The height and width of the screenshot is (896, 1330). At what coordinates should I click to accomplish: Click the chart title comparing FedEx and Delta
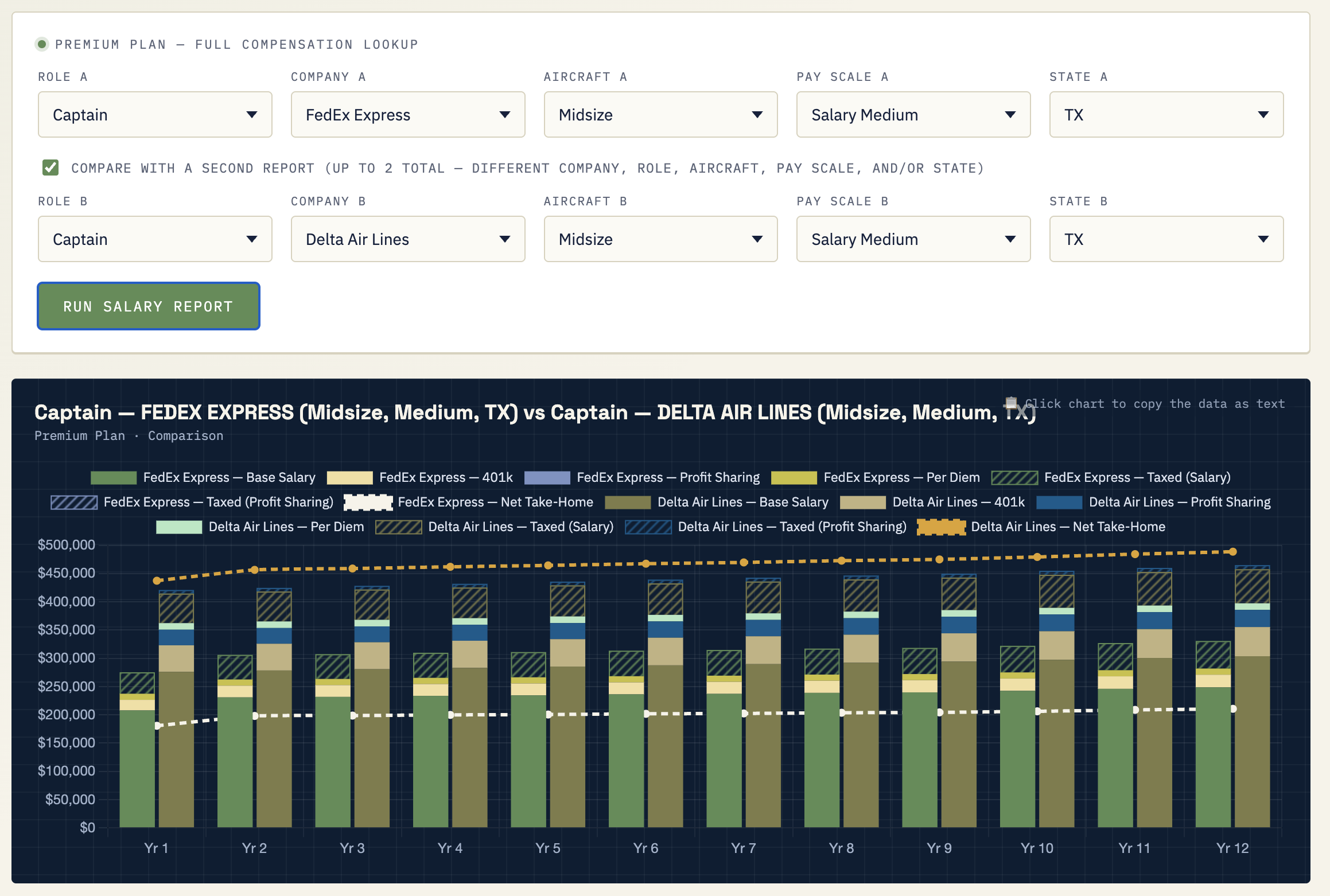tap(535, 412)
